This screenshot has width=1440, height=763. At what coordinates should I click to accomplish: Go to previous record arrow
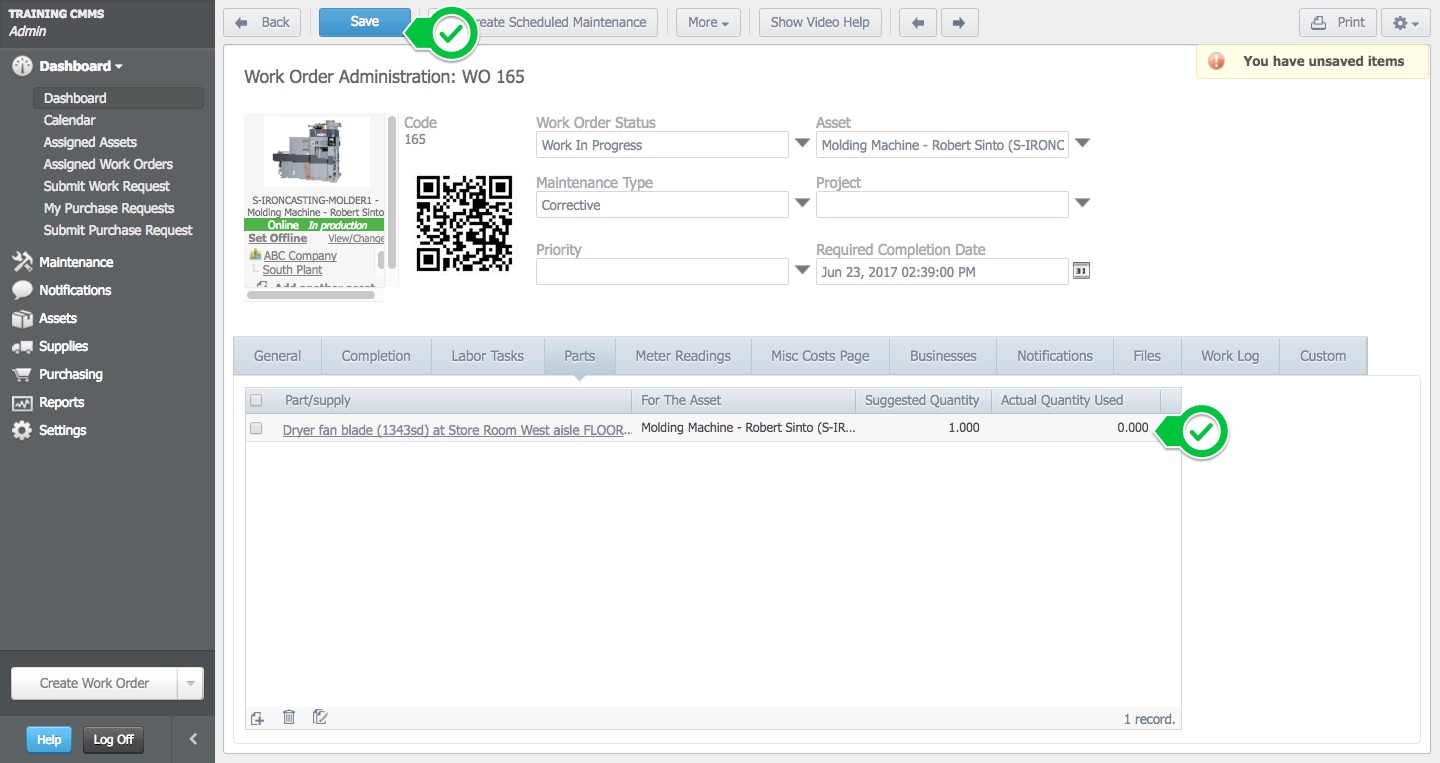click(918, 22)
